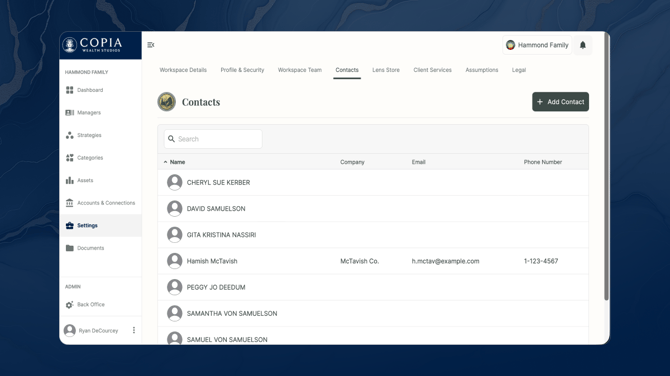Click the Email column header
670x376 pixels.
click(418, 162)
